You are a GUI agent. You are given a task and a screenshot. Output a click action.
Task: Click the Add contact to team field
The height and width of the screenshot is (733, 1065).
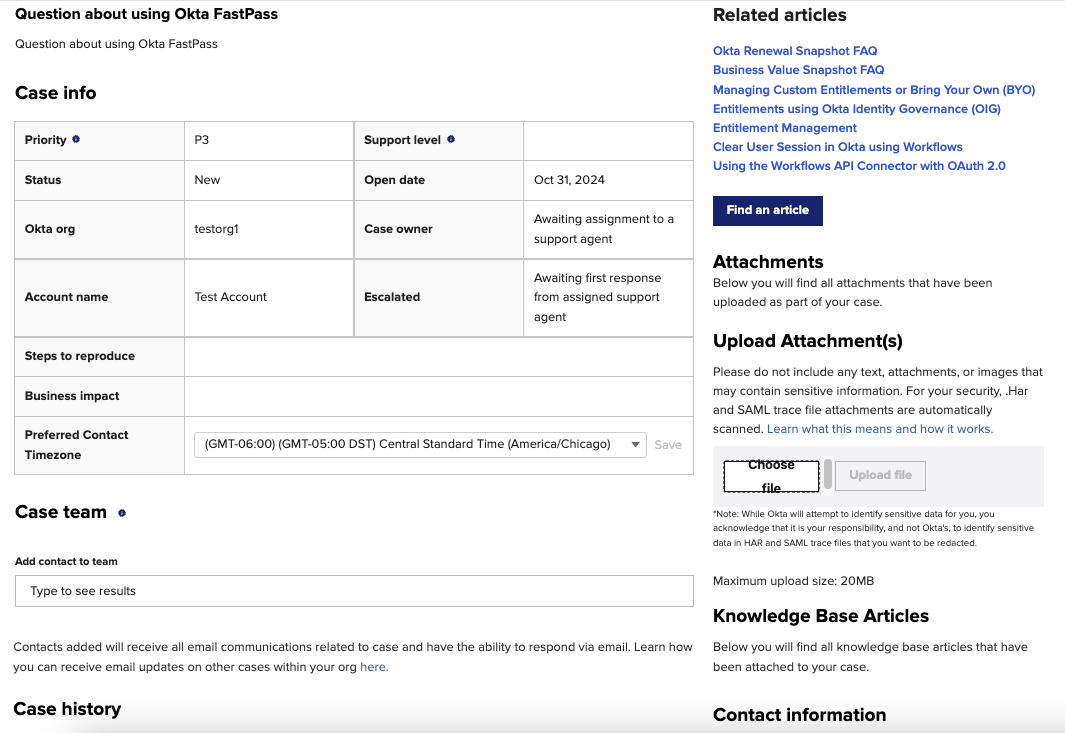coord(354,591)
